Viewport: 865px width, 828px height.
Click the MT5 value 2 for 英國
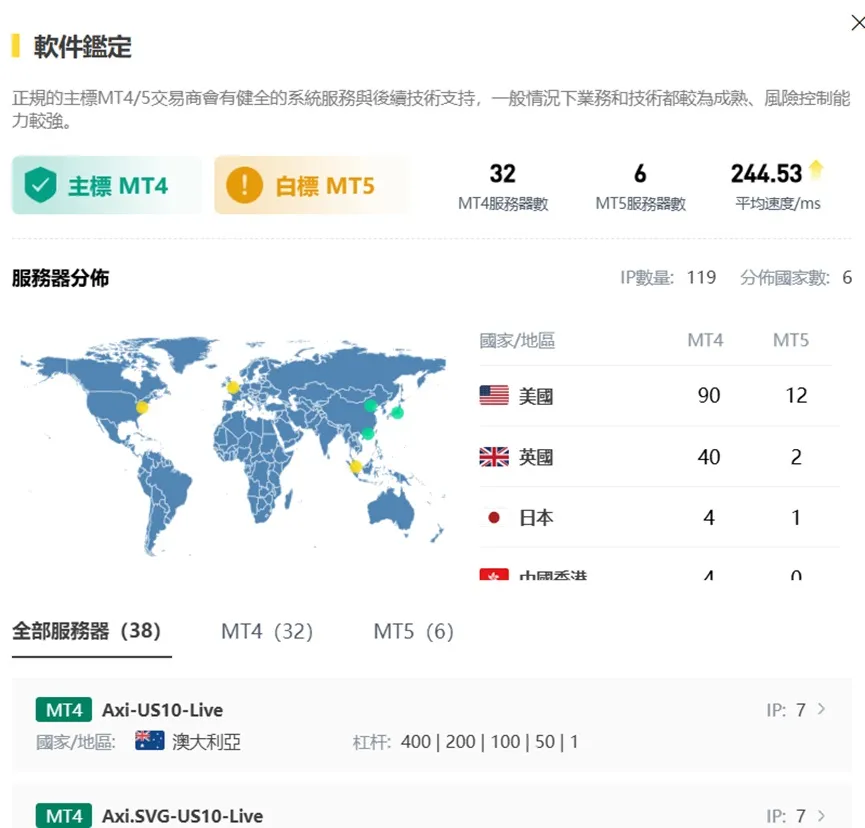pos(796,457)
